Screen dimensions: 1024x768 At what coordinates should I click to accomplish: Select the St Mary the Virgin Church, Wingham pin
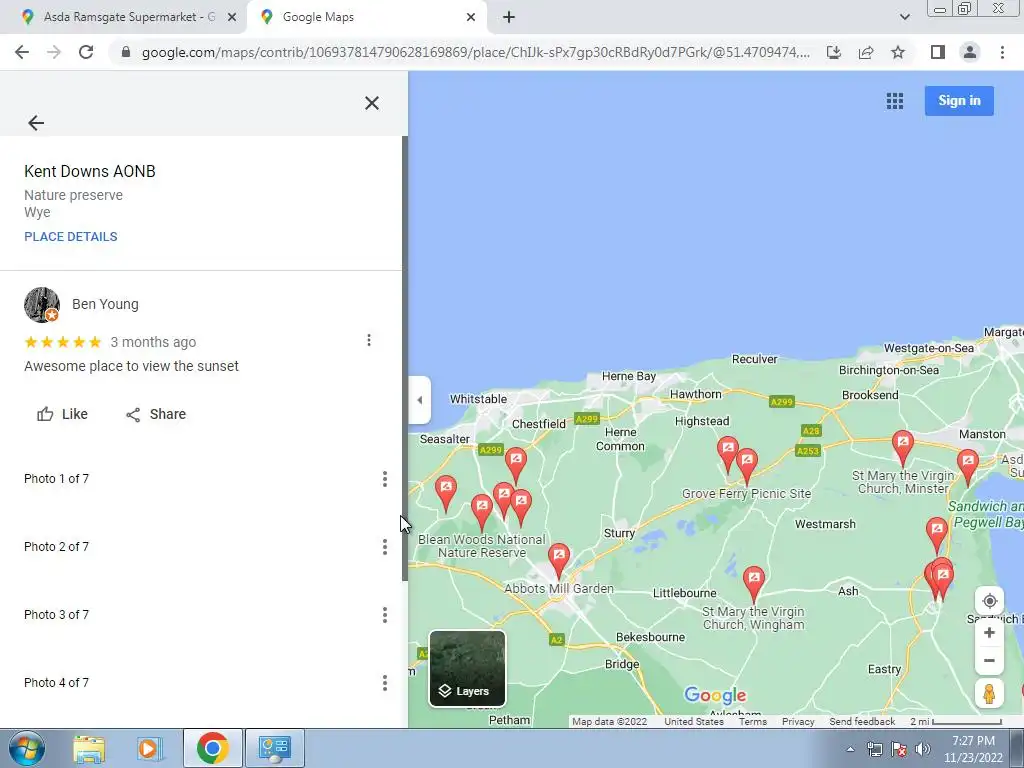click(754, 583)
